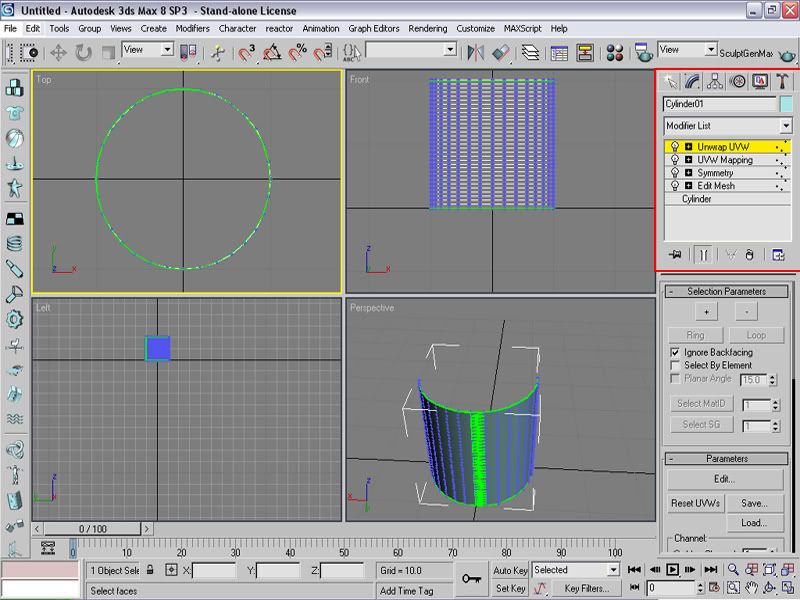Select the Rotate tool in toolbar

(x=83, y=52)
